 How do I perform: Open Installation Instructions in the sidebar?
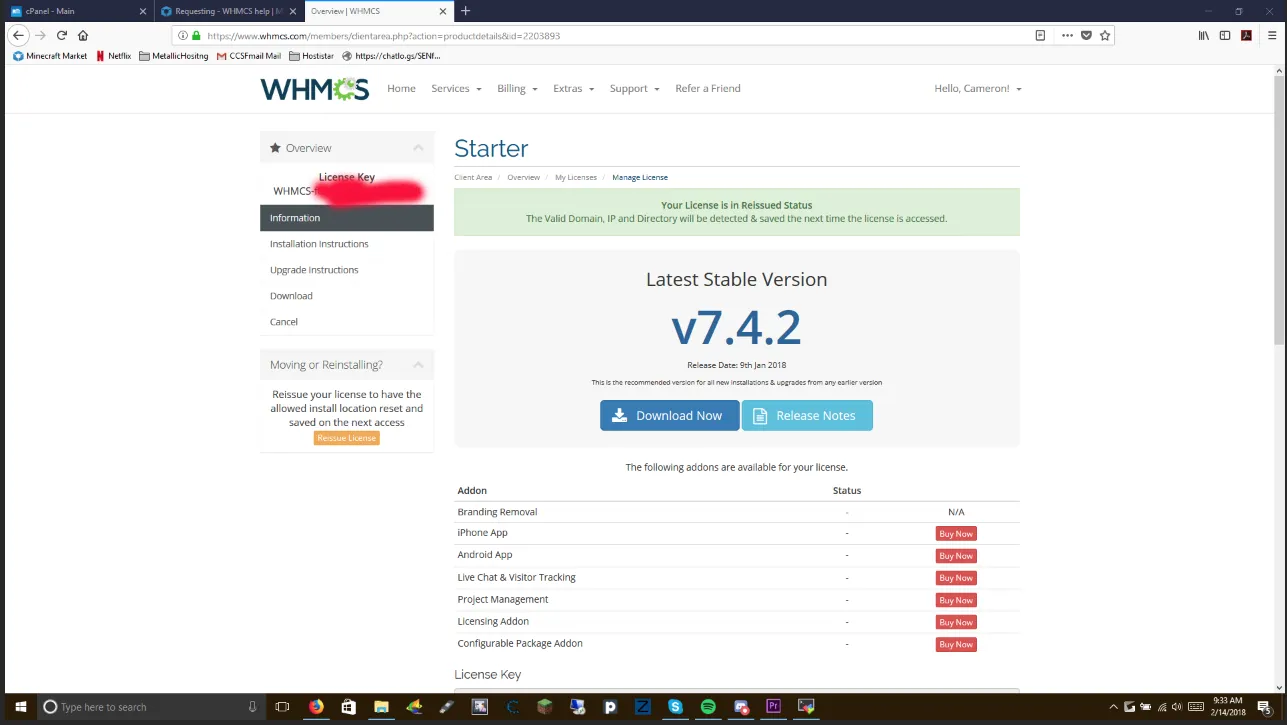click(x=347, y=244)
